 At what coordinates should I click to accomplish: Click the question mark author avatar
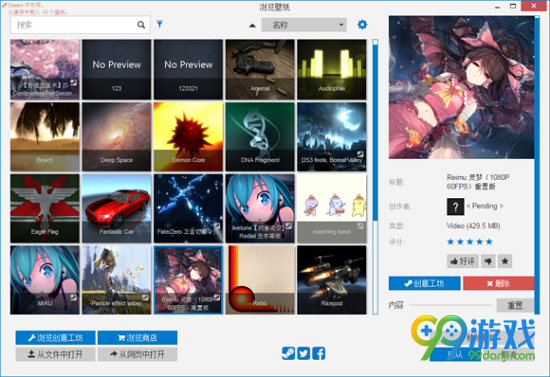pos(455,207)
